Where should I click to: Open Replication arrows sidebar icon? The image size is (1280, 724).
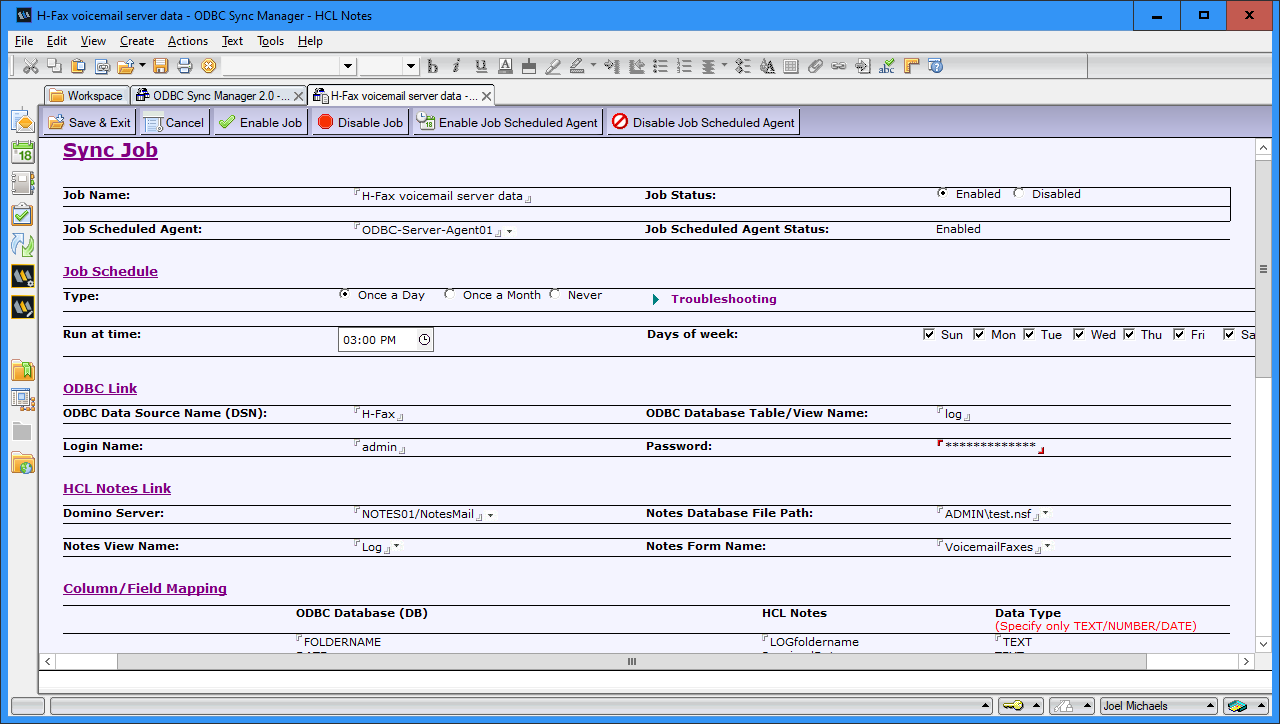[22, 245]
